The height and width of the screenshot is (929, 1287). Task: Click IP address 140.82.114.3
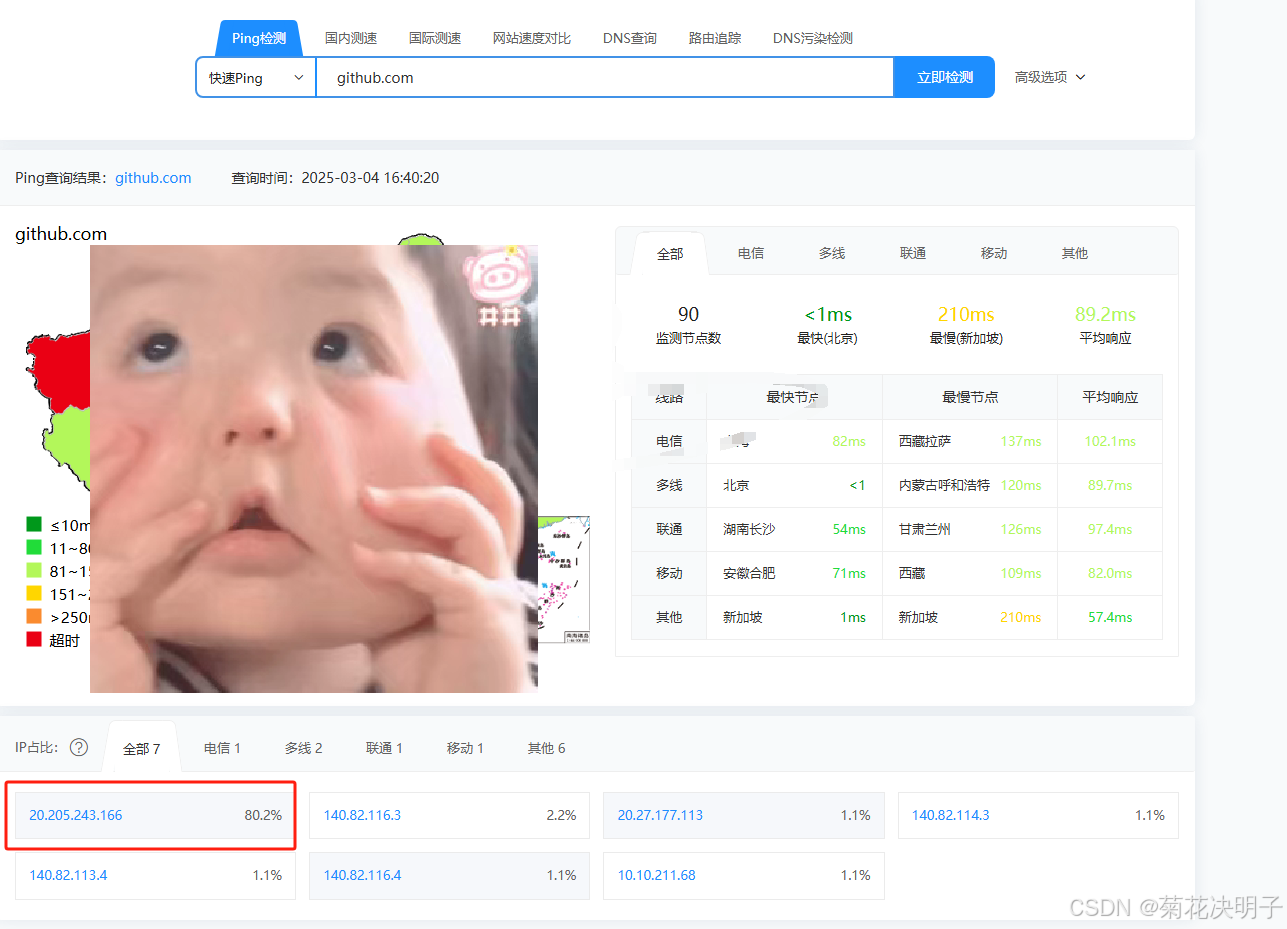(x=950, y=815)
